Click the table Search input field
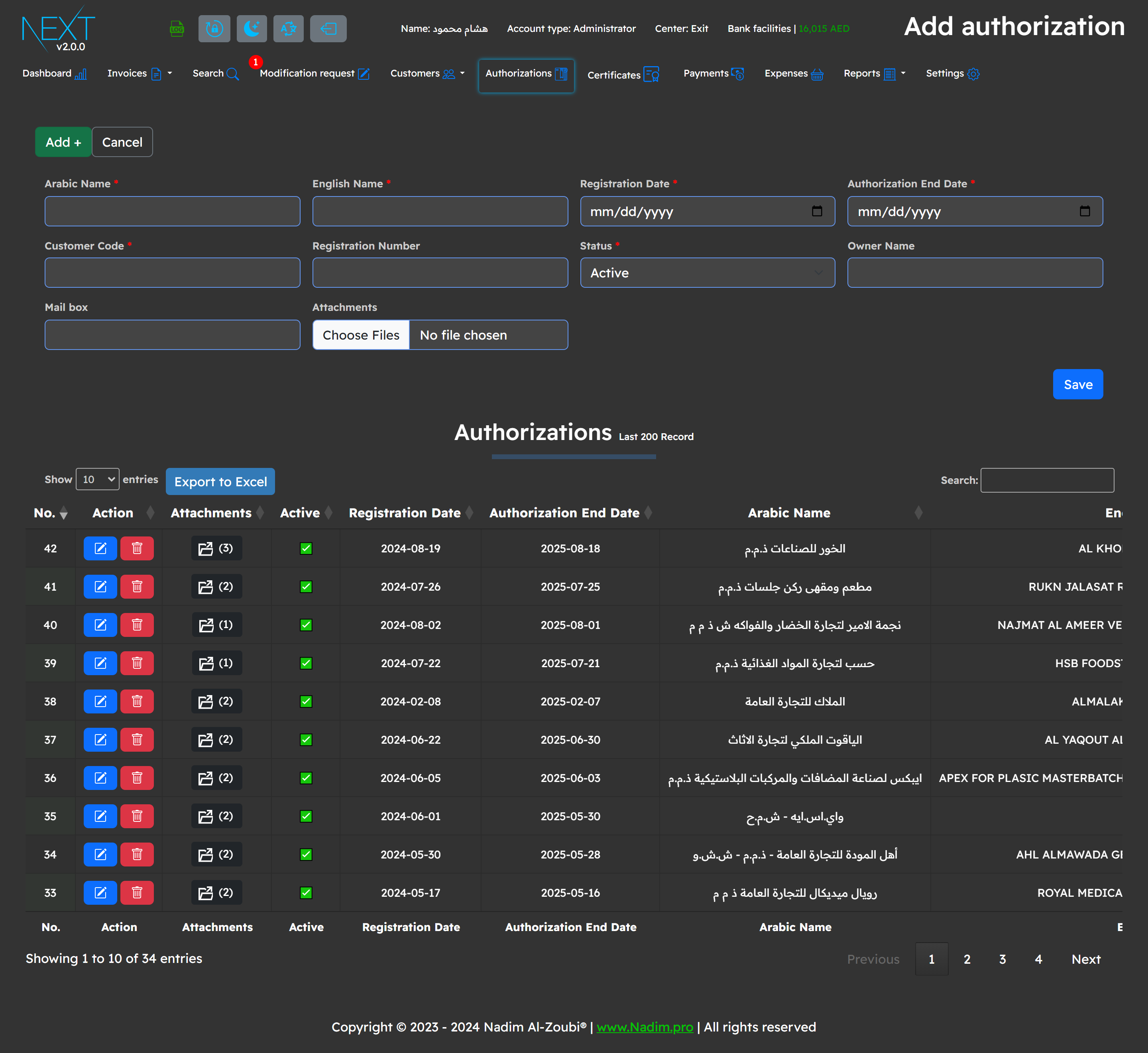This screenshot has width=1148, height=1053. click(x=1047, y=480)
